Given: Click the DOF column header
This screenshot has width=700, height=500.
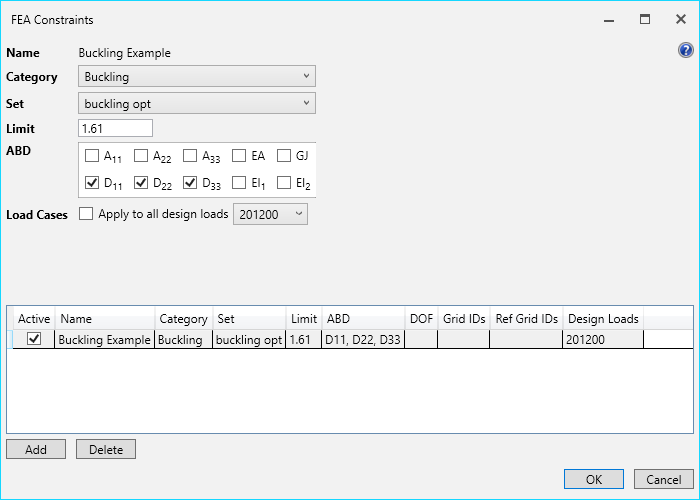Looking at the screenshot, I should tap(421, 319).
